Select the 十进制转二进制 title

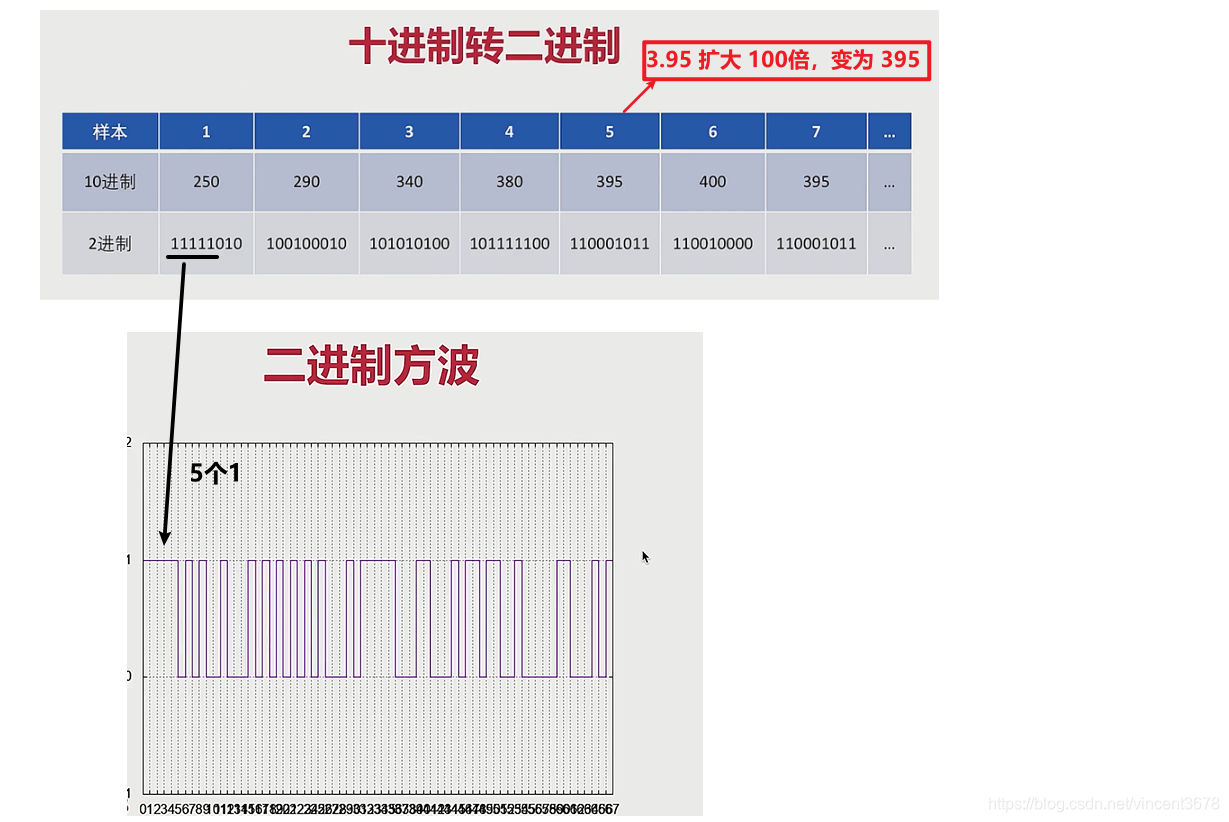click(486, 45)
